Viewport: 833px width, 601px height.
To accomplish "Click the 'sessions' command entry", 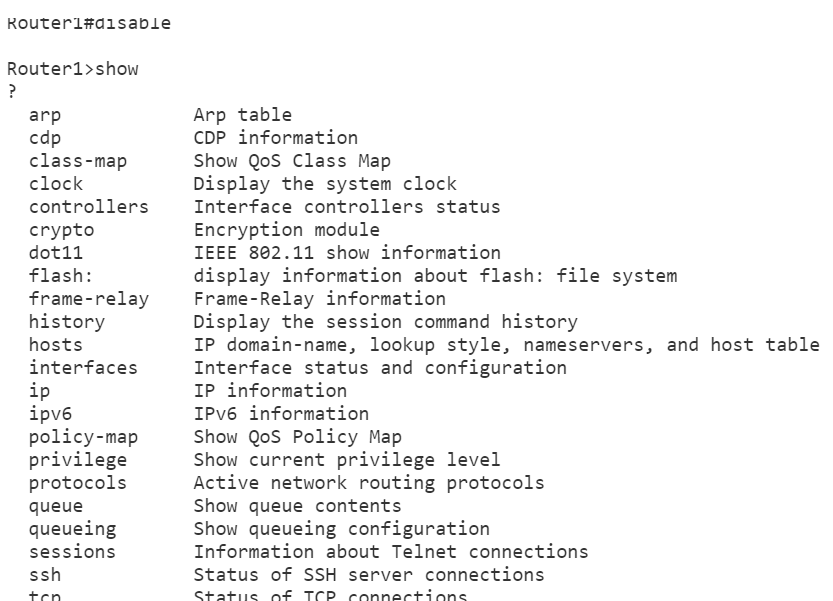I will [x=72, y=552].
